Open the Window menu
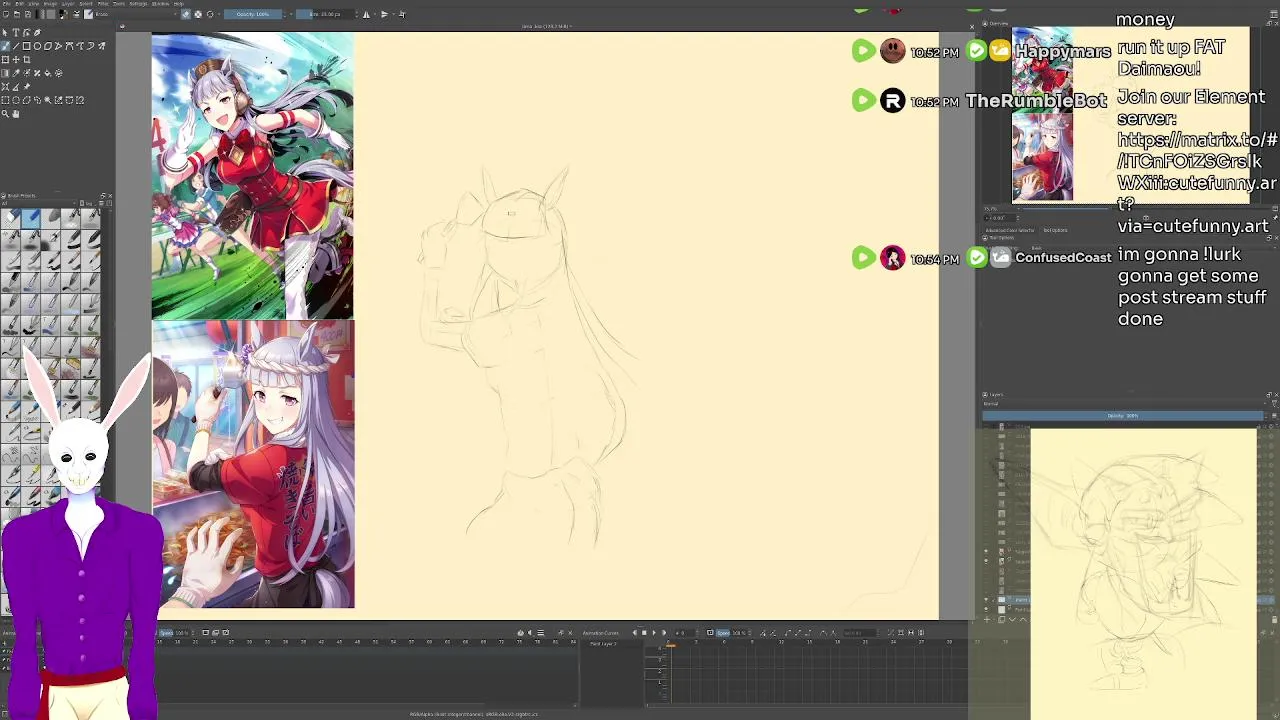Viewport: 1280px width, 720px height. coord(160,4)
